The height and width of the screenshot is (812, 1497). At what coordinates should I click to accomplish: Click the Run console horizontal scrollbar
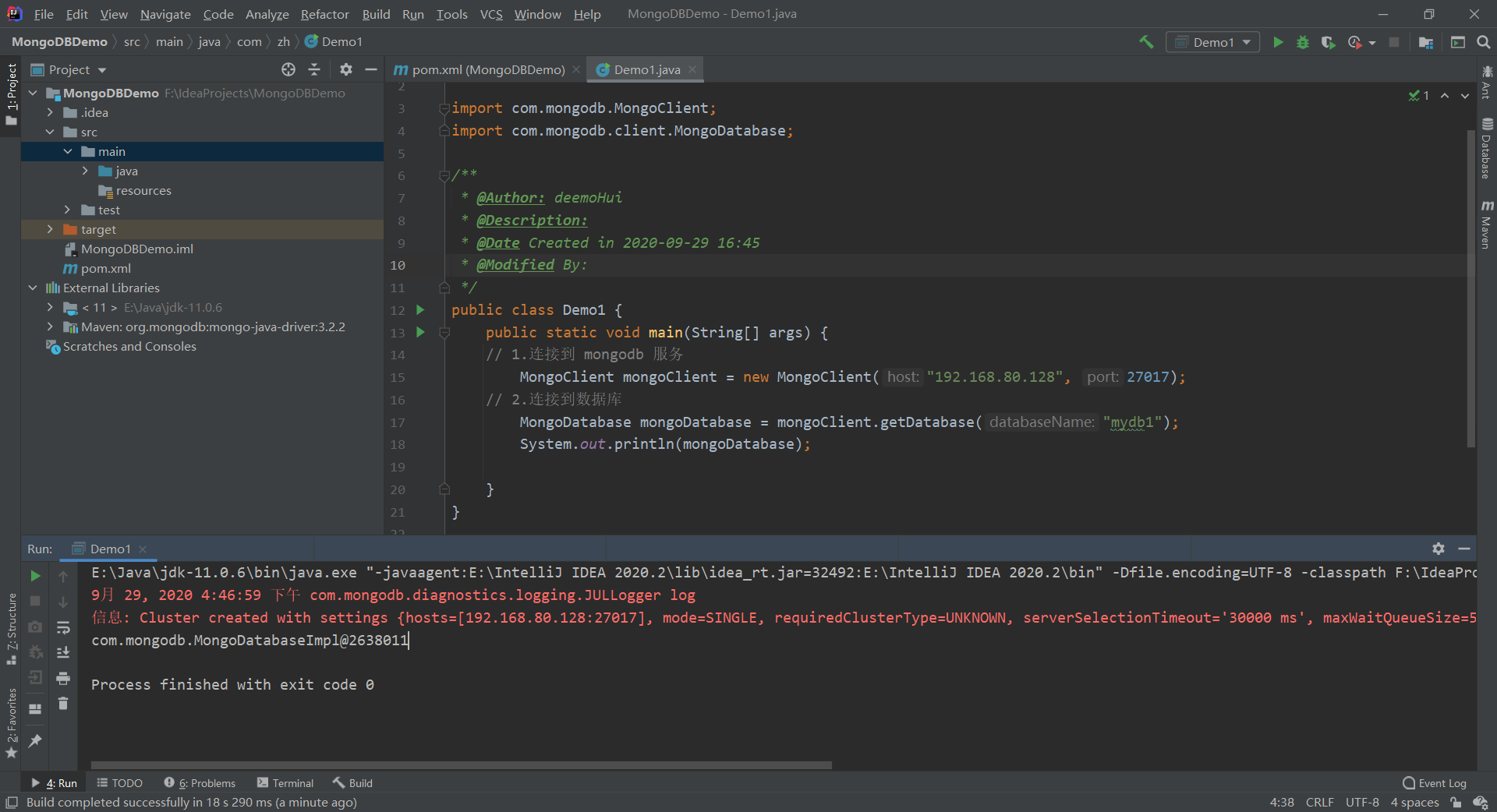pos(462,765)
